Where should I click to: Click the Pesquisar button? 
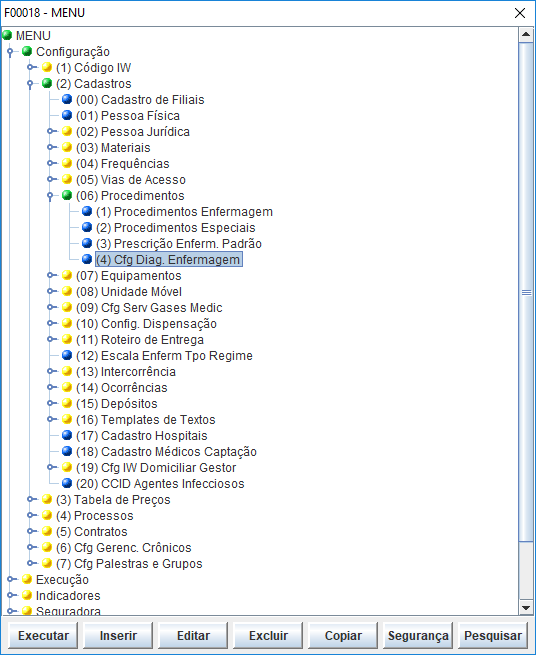(493, 635)
